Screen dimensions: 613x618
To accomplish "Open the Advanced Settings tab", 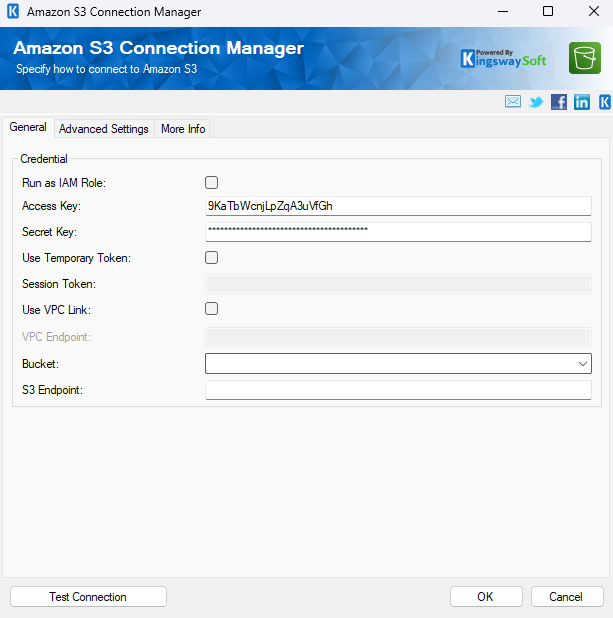I will 104,129.
